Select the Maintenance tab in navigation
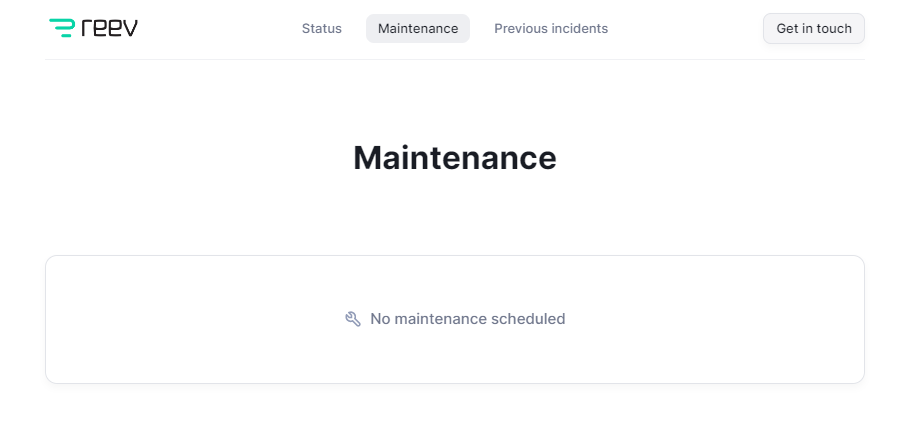 (418, 29)
